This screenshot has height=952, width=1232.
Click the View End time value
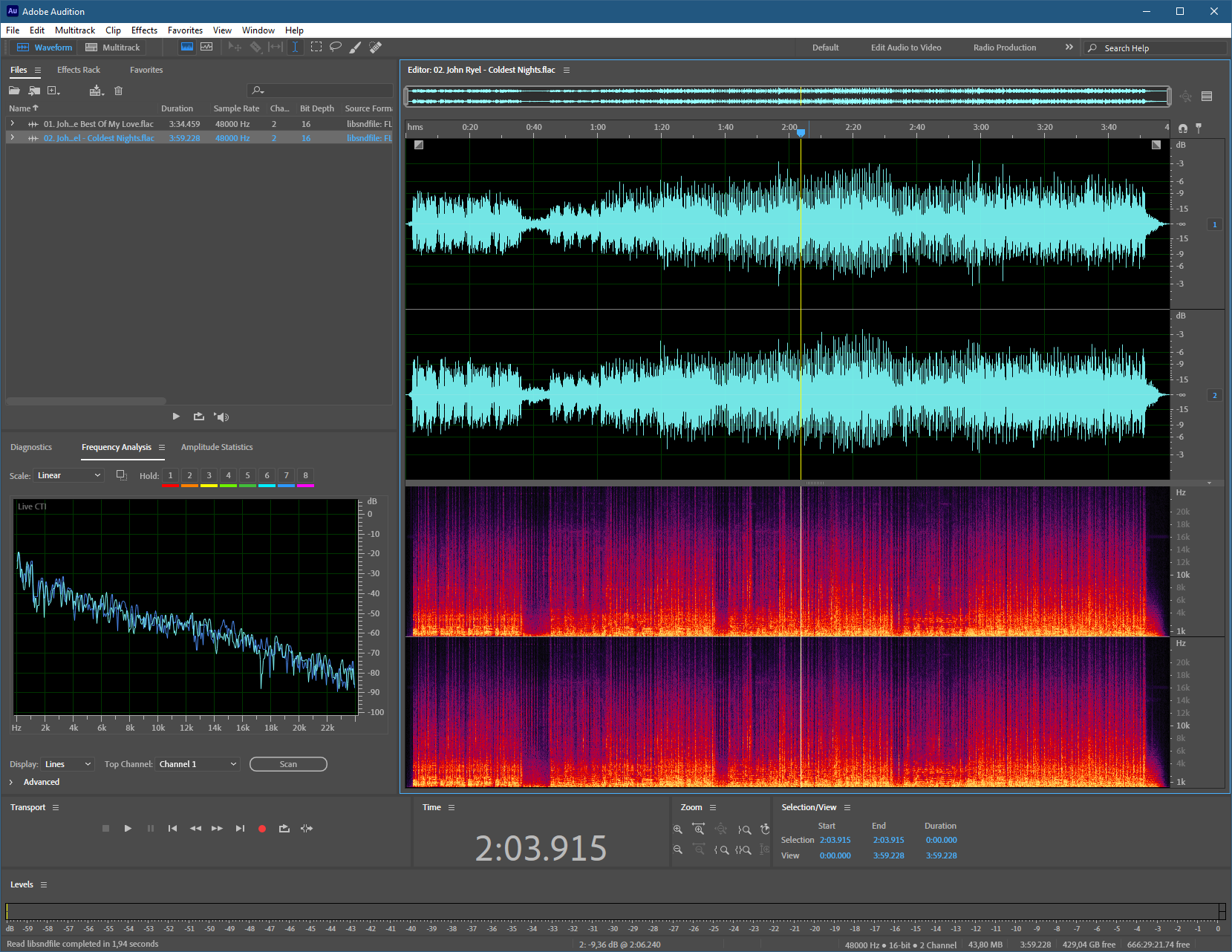889,855
